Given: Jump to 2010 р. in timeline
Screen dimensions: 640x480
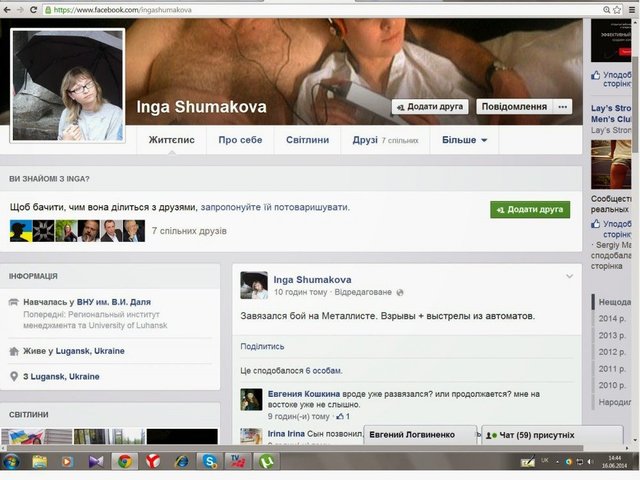Looking at the screenshot, I should pos(612,385).
